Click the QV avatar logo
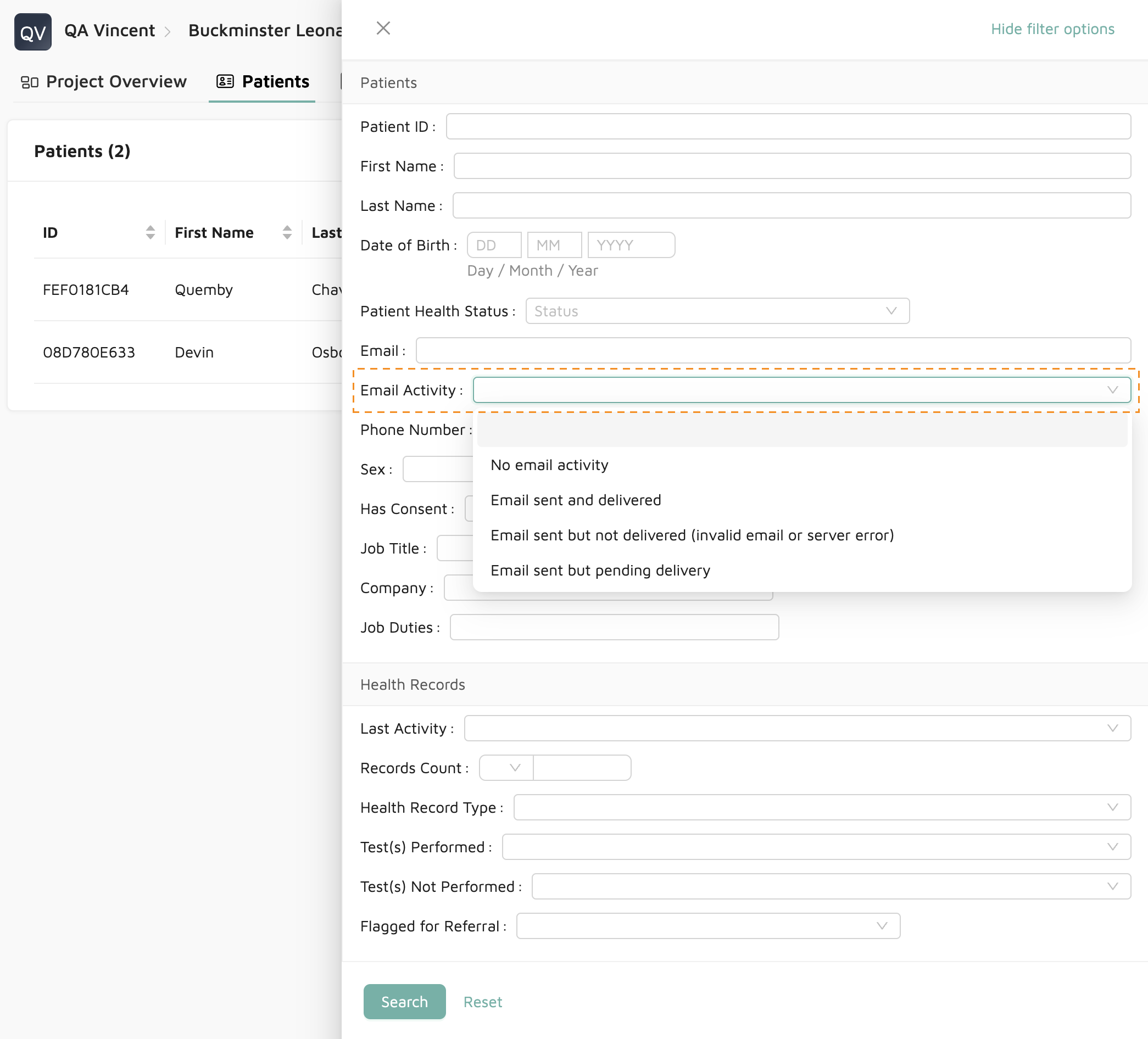This screenshot has width=1148, height=1039. [32, 31]
